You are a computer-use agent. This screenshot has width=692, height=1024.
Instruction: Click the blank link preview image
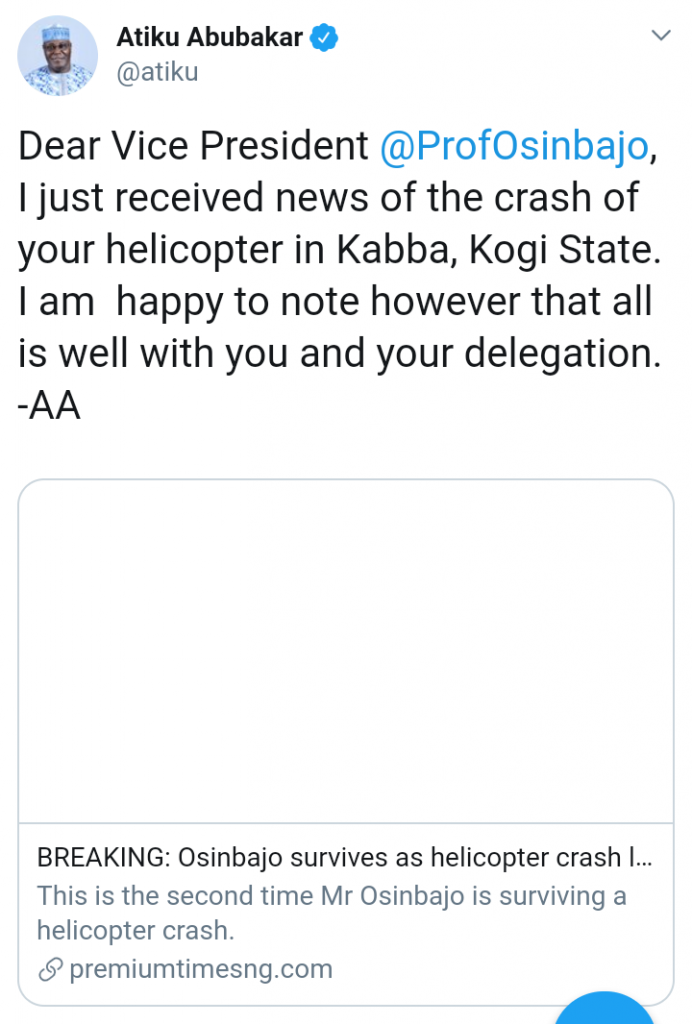(x=345, y=650)
